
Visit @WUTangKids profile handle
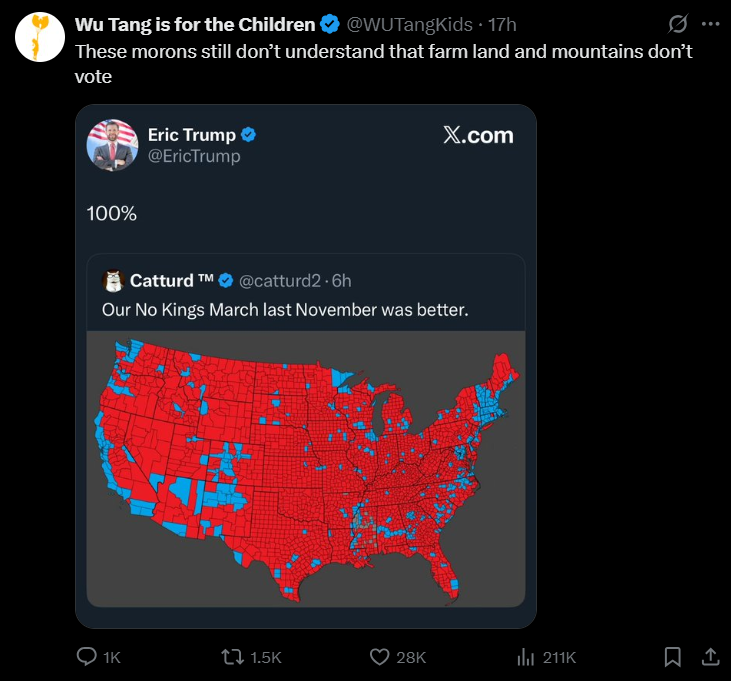(x=409, y=25)
